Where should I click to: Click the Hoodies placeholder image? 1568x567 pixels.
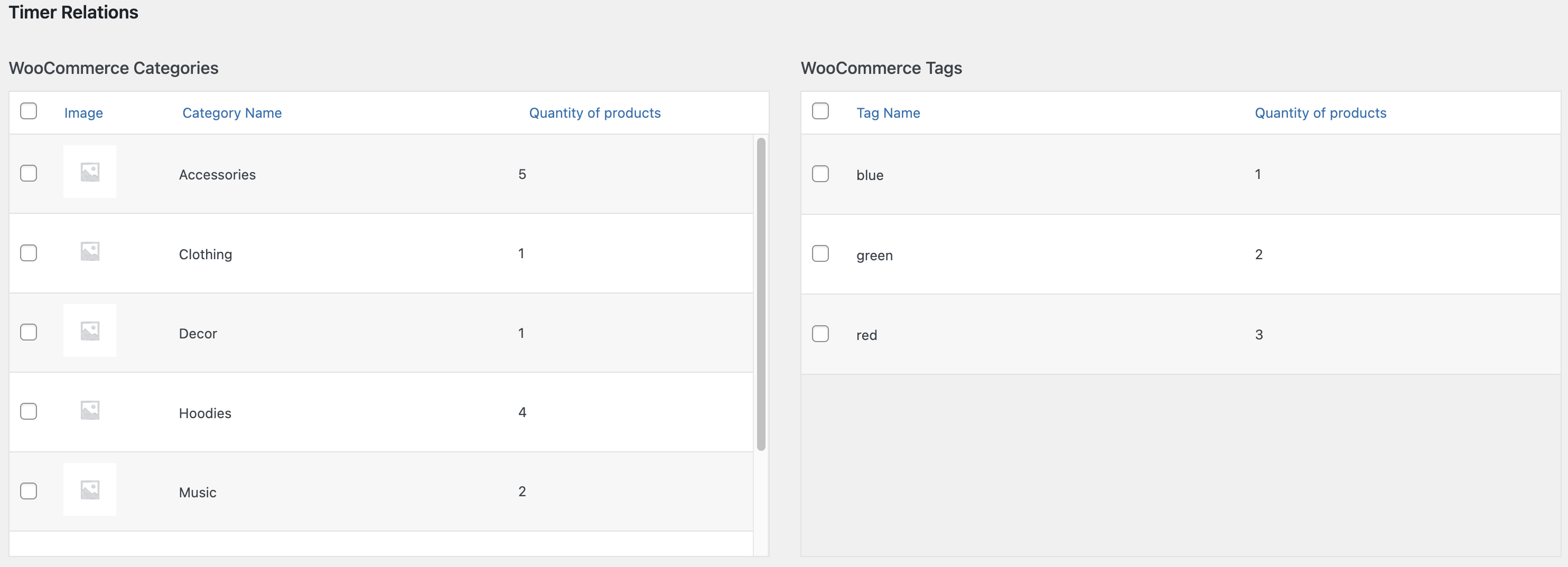click(89, 410)
